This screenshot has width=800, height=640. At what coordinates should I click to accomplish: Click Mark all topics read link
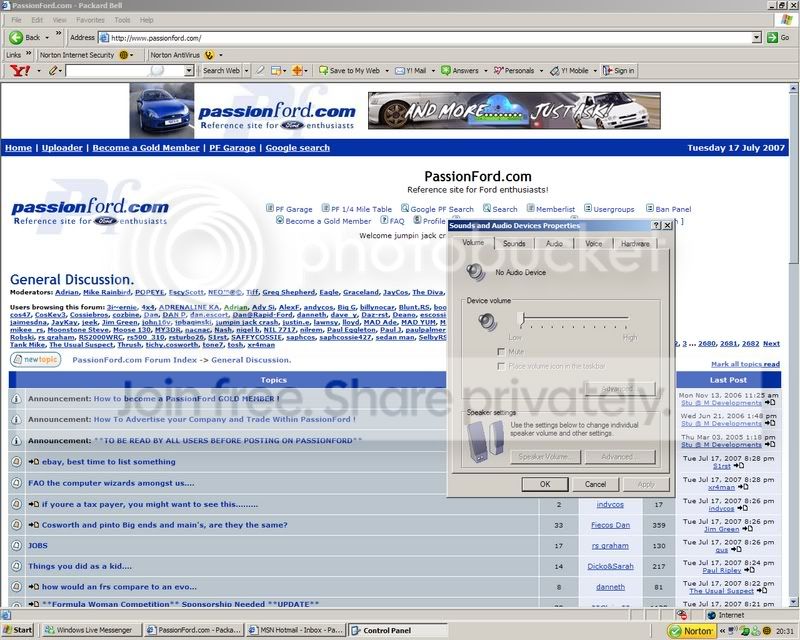point(745,364)
